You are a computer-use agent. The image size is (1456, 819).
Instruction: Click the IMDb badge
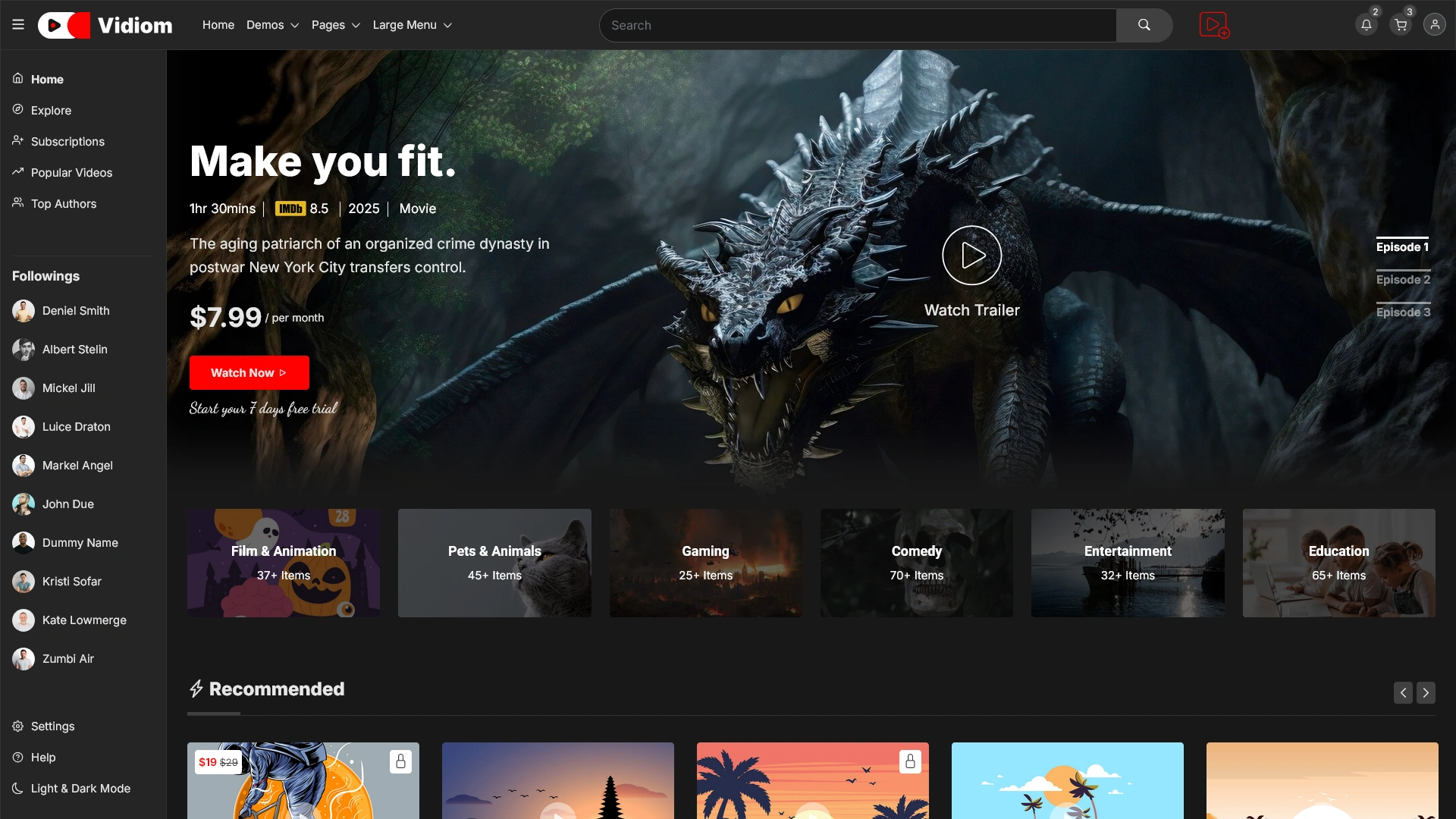290,209
